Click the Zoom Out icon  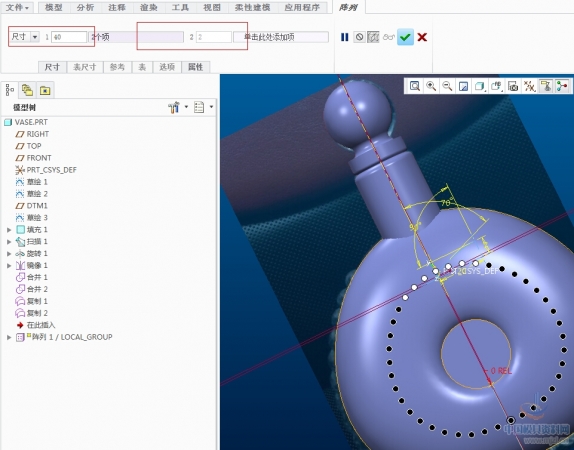pyautogui.click(x=447, y=86)
